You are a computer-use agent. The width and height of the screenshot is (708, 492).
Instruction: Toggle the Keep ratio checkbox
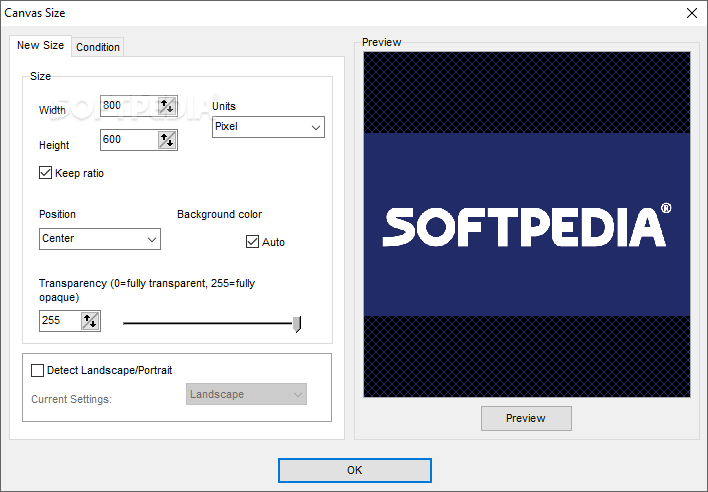coord(45,173)
